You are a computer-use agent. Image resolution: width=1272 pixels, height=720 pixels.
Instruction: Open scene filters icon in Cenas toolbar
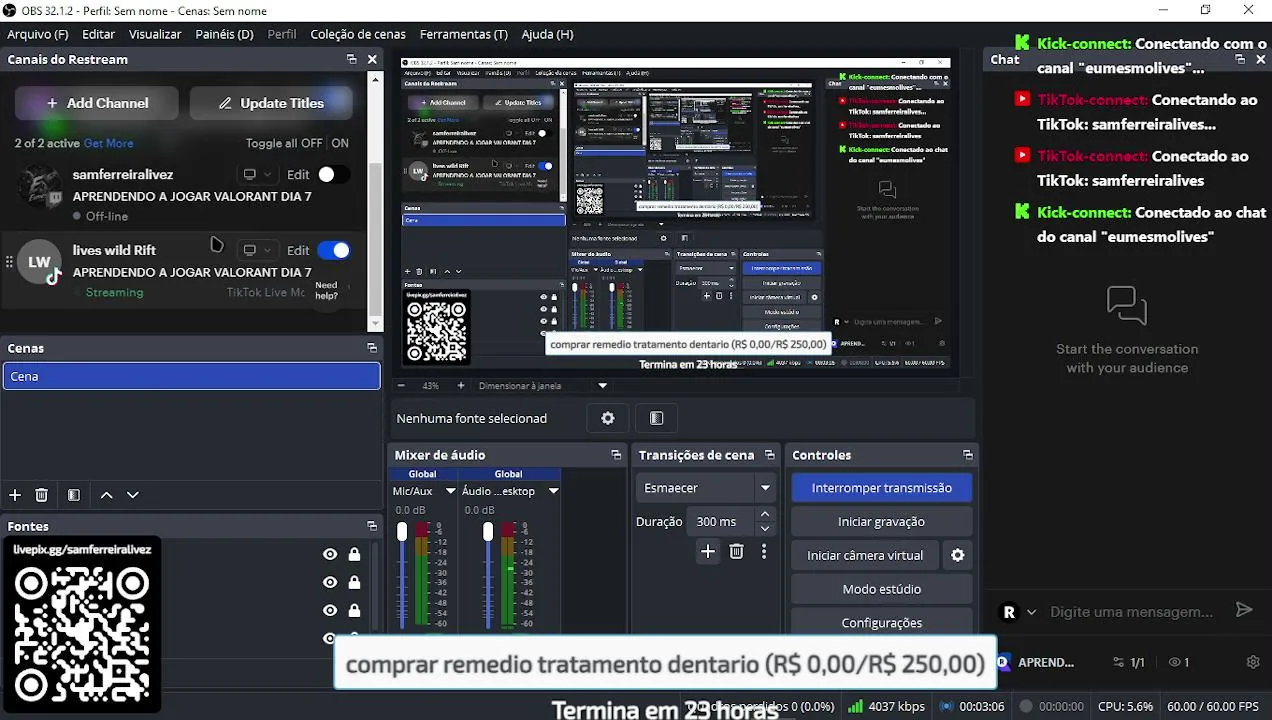pos(74,495)
